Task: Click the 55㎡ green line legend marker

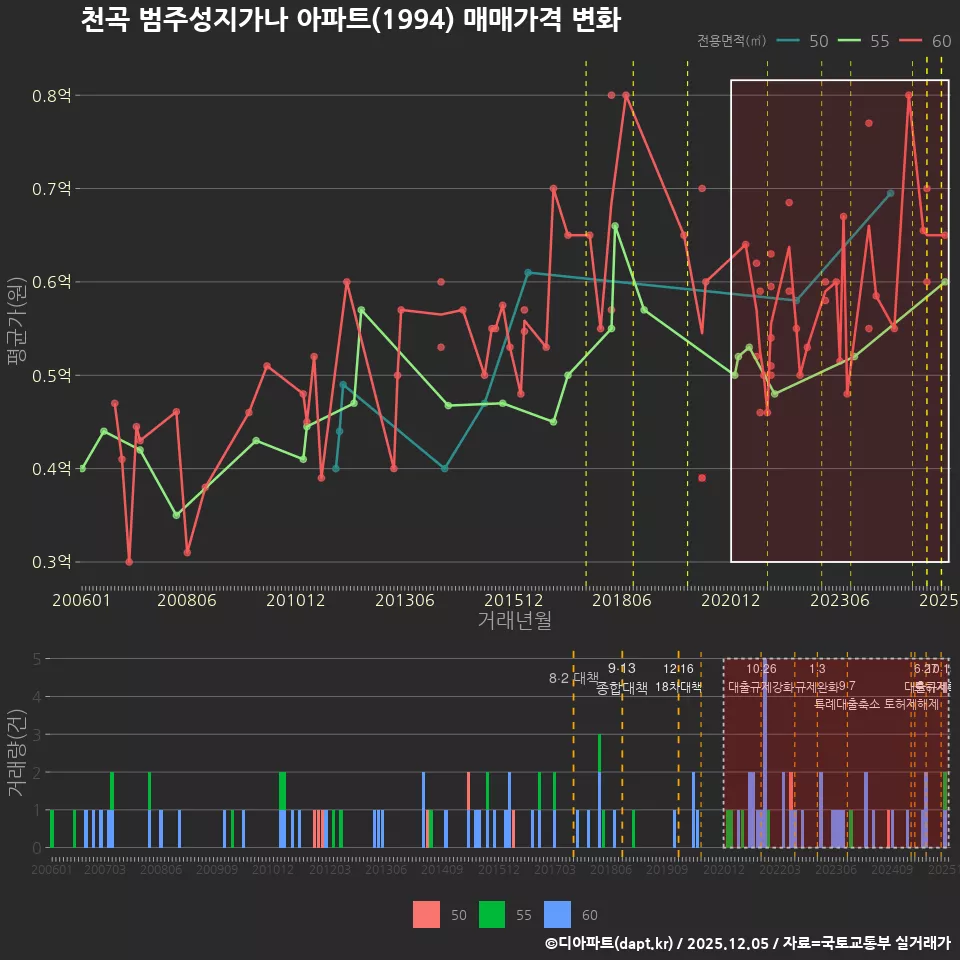Action: (850, 41)
